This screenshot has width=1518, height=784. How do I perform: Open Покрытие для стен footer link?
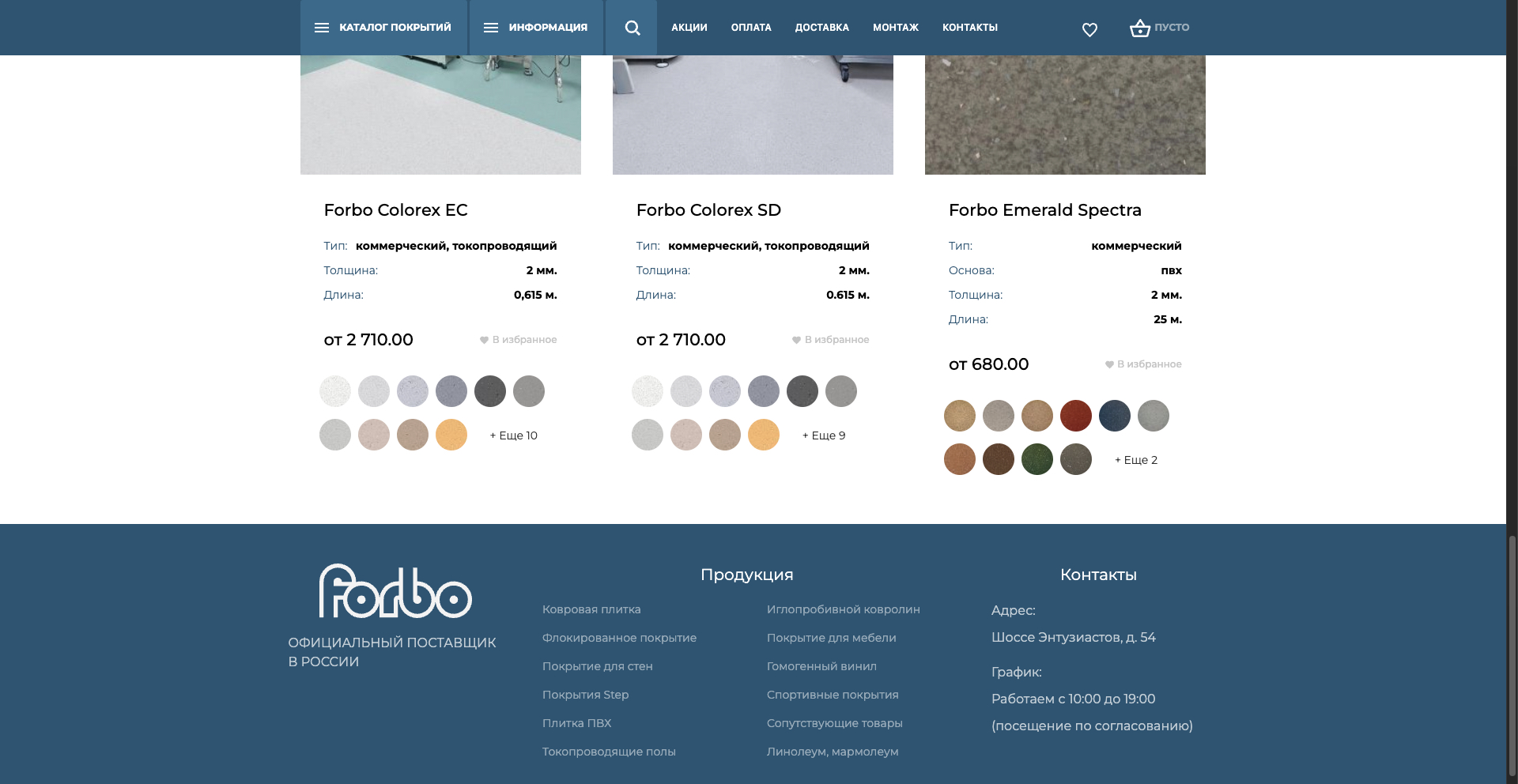point(598,666)
